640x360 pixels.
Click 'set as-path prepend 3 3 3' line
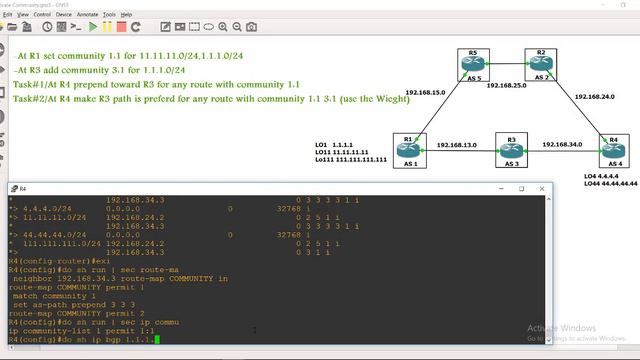[74, 304]
